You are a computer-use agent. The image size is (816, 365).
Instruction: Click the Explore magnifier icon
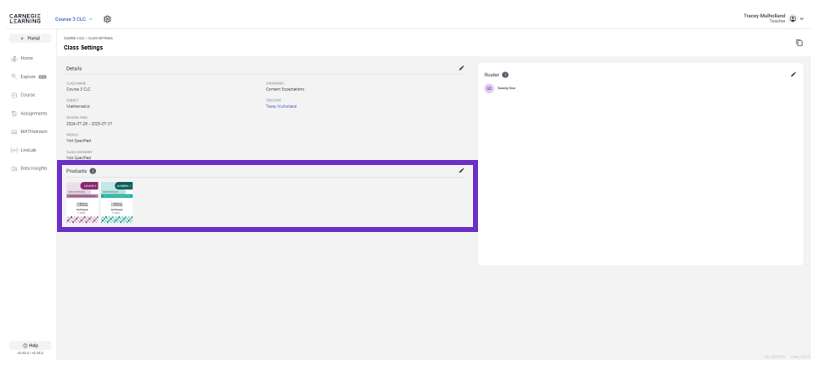[14, 77]
